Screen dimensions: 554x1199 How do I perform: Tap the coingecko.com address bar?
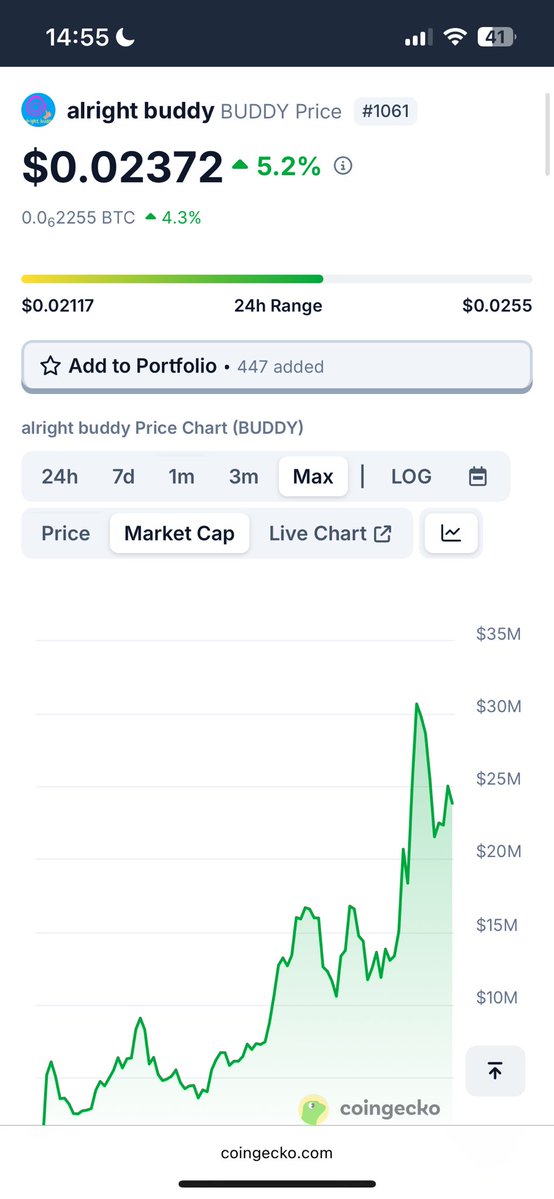click(x=277, y=1152)
